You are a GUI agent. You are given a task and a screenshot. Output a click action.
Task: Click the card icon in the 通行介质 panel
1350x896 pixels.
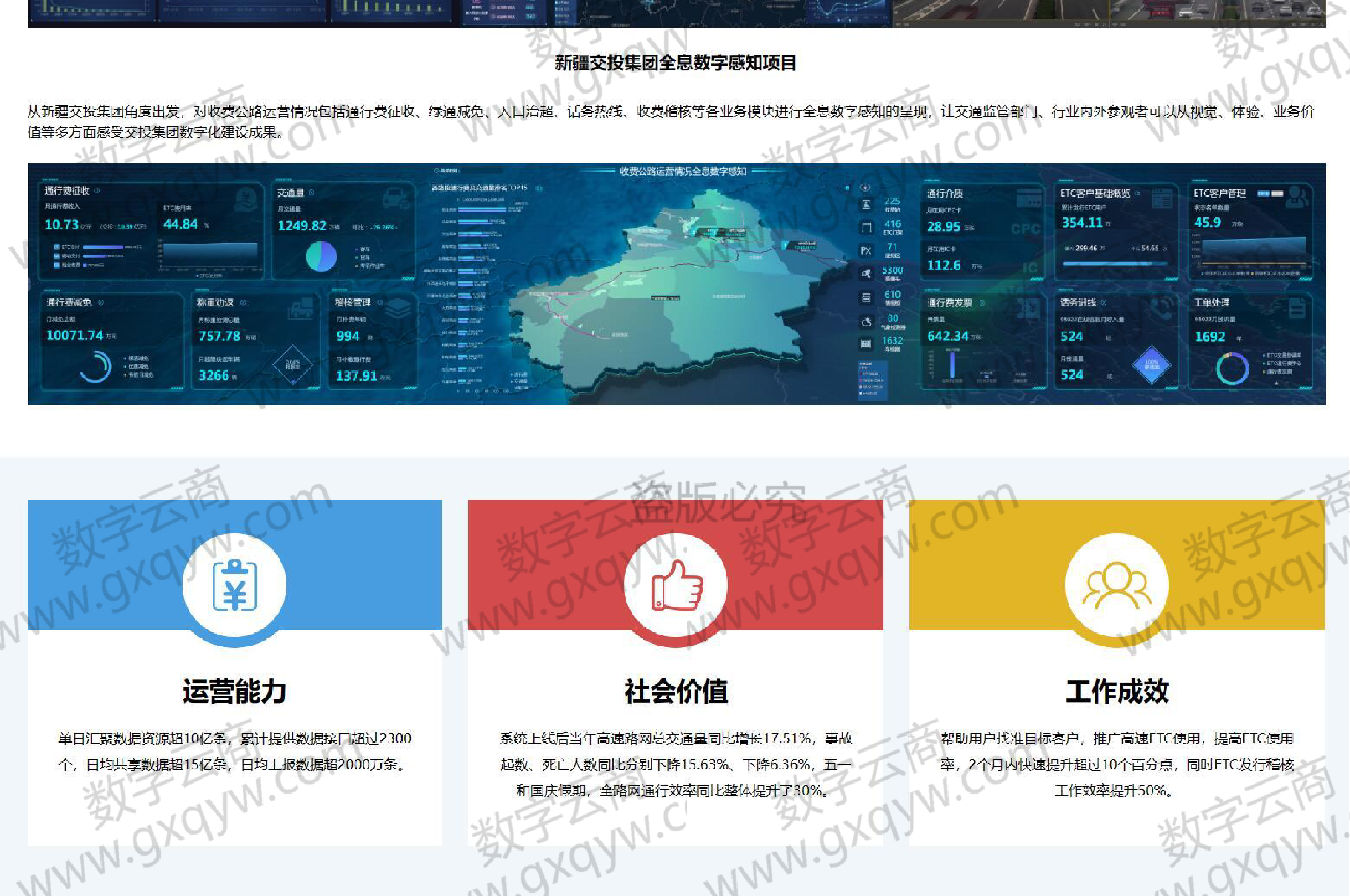[x=1029, y=197]
